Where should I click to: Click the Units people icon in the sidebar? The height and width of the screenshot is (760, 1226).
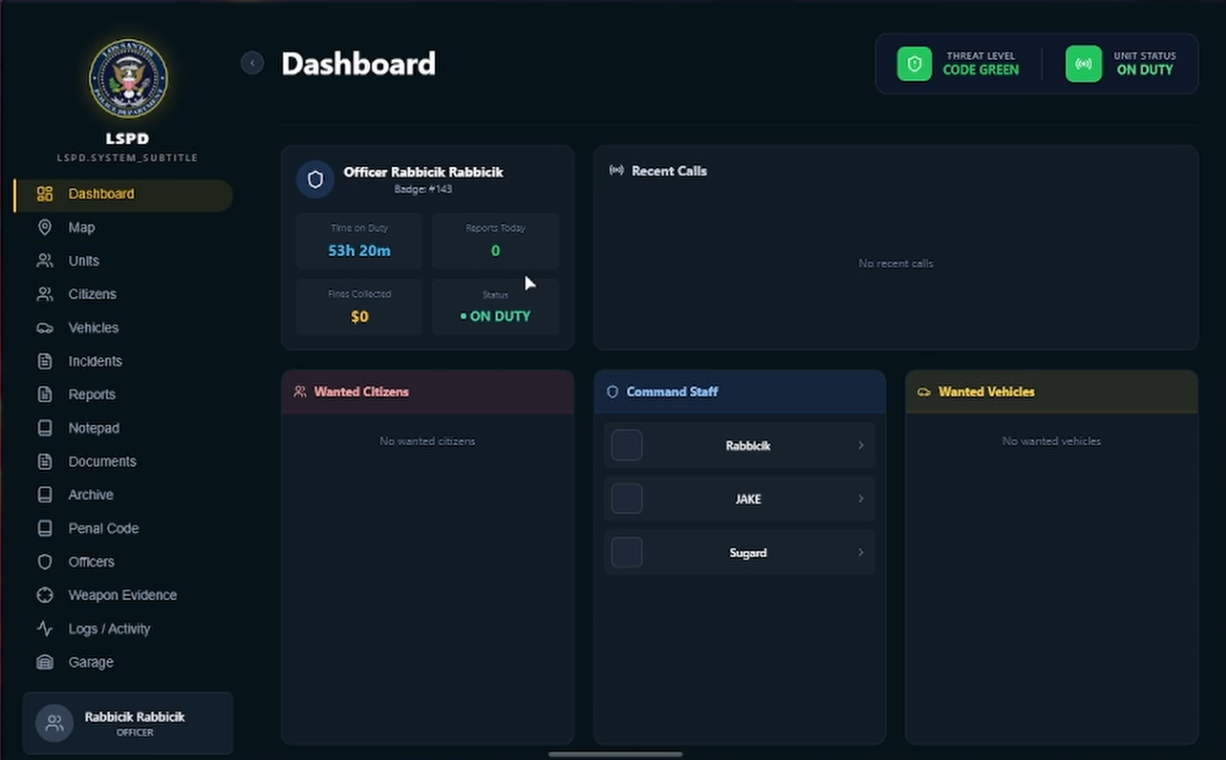click(x=45, y=261)
